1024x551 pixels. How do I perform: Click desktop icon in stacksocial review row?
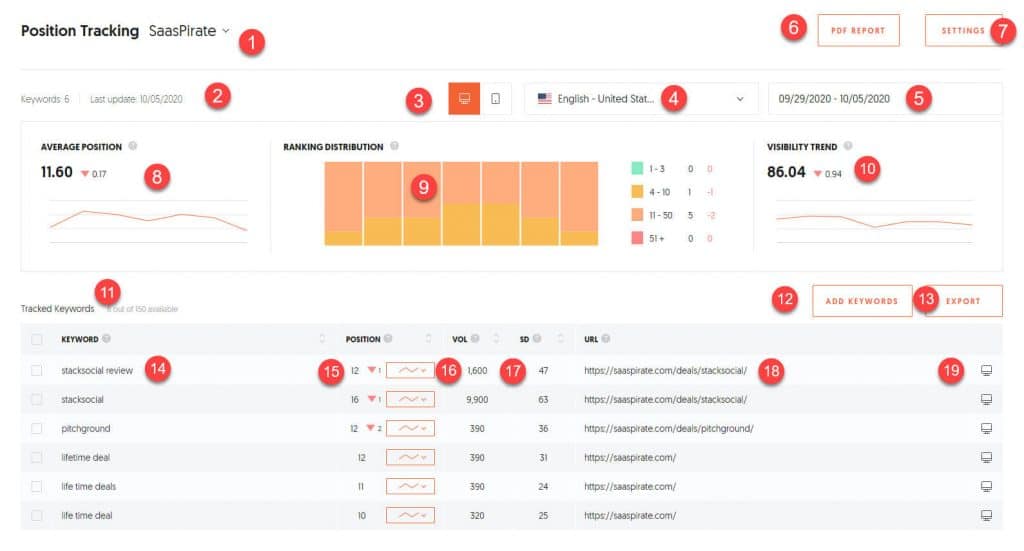(x=986, y=371)
